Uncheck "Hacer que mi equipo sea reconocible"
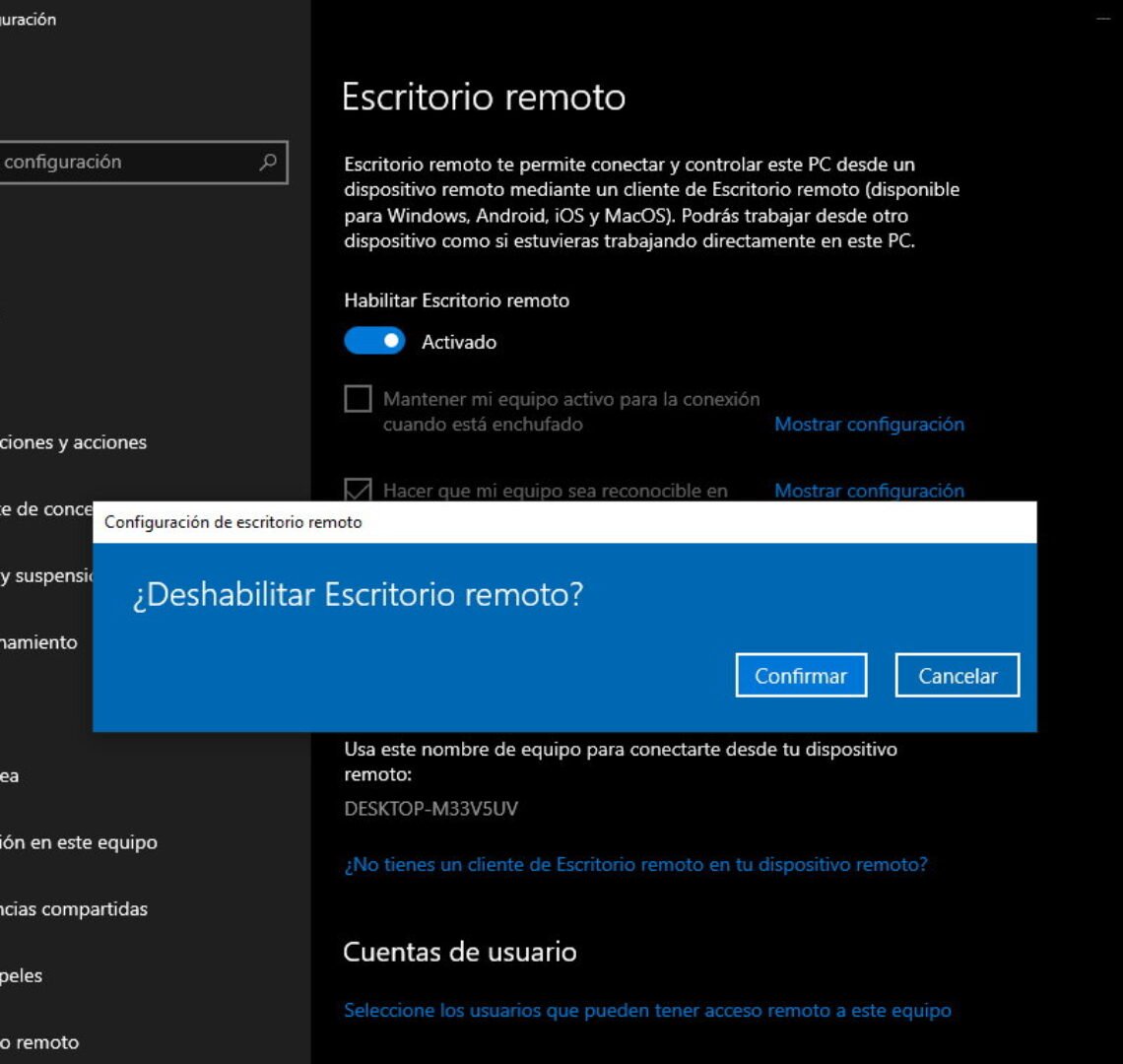The width and height of the screenshot is (1123, 1064). (357, 489)
